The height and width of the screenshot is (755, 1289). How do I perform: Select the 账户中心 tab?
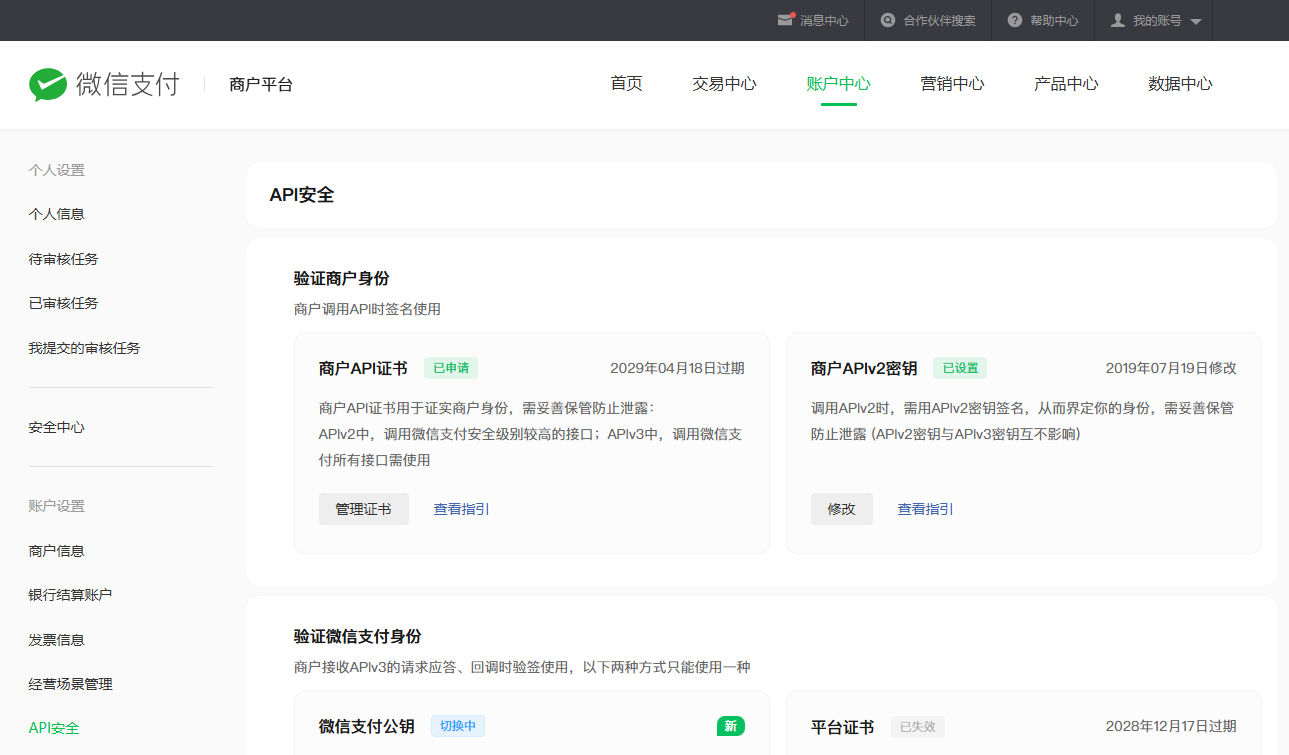(x=839, y=84)
